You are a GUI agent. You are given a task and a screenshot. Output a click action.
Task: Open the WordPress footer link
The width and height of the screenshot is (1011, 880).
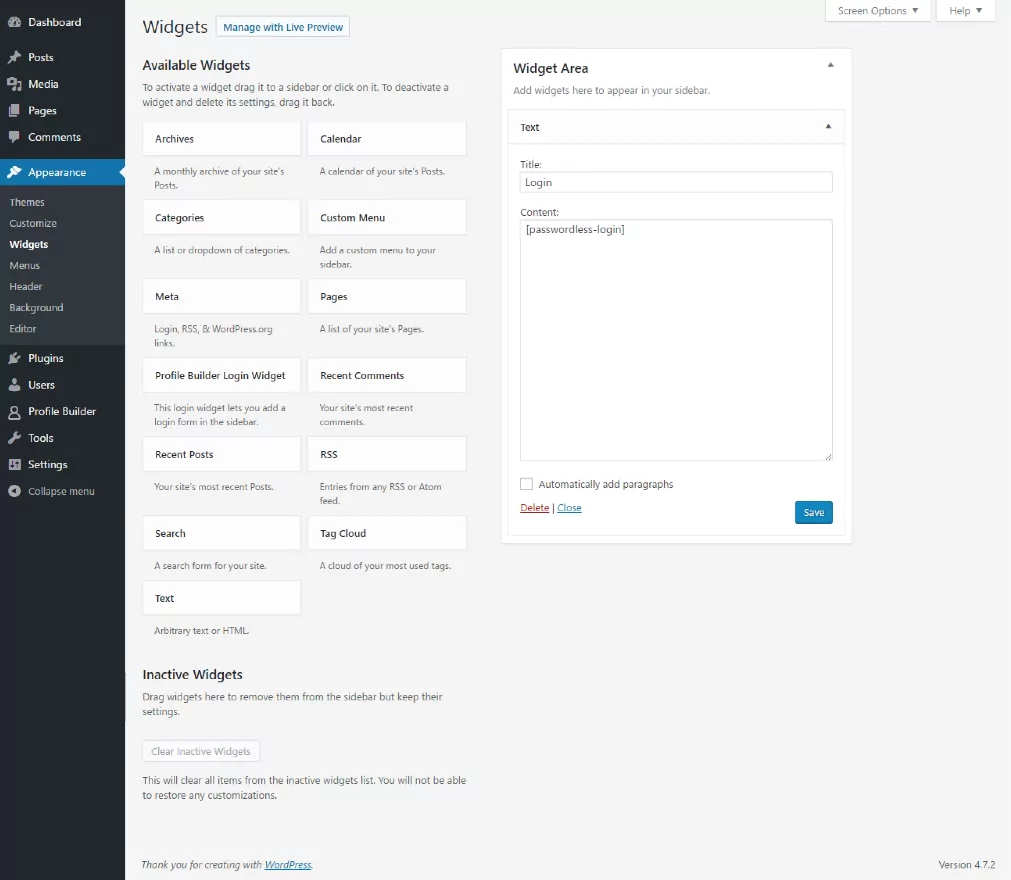pyautogui.click(x=288, y=865)
